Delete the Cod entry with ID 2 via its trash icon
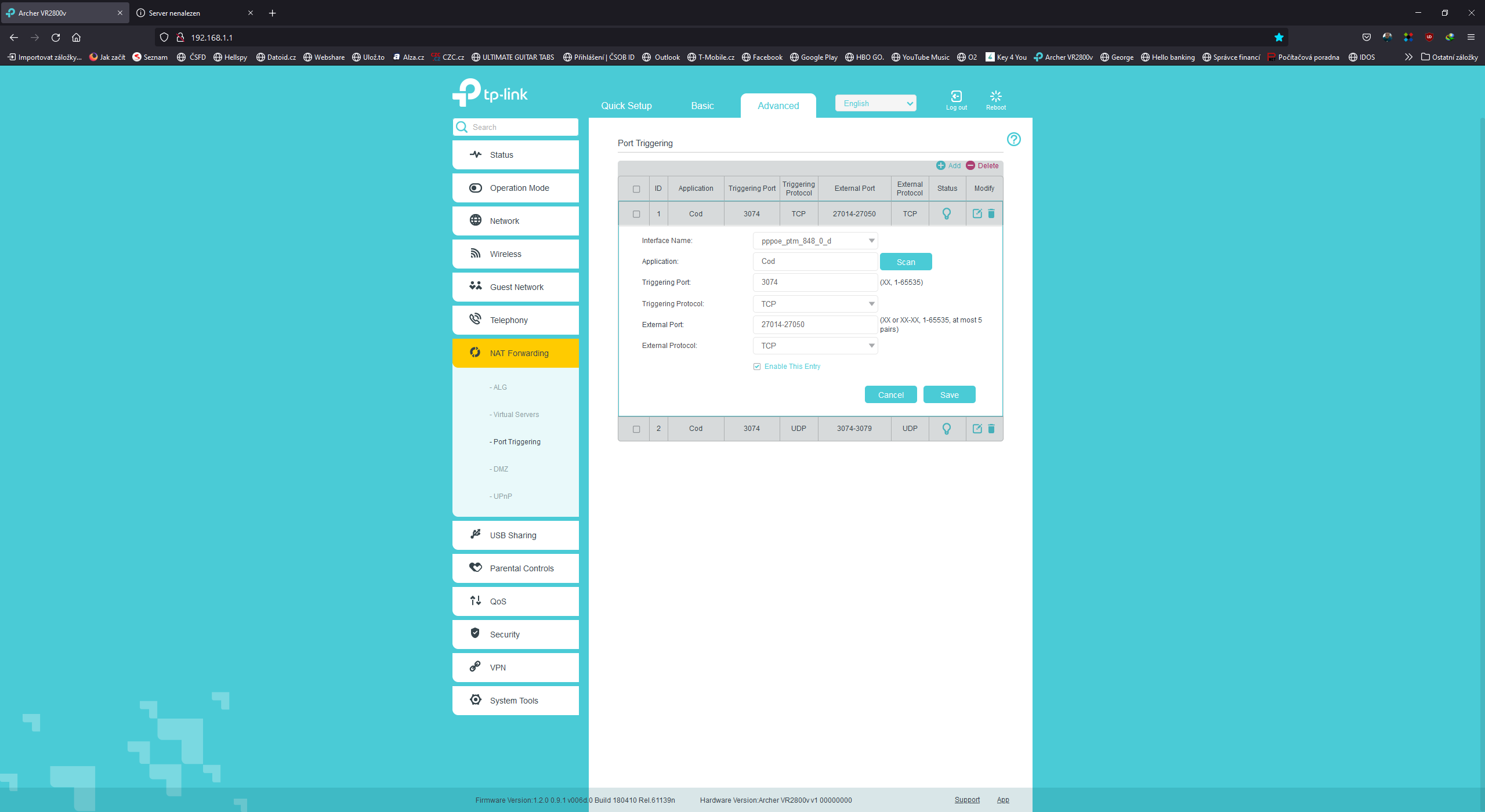 point(991,429)
